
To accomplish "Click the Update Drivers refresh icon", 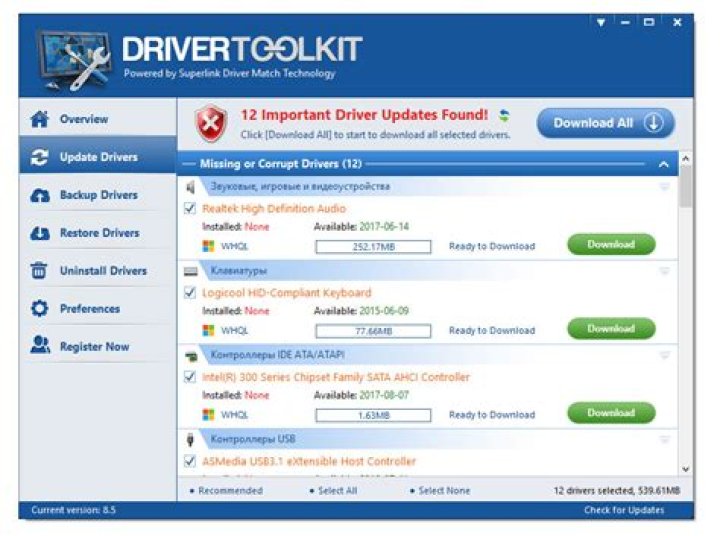I will (x=39, y=157).
